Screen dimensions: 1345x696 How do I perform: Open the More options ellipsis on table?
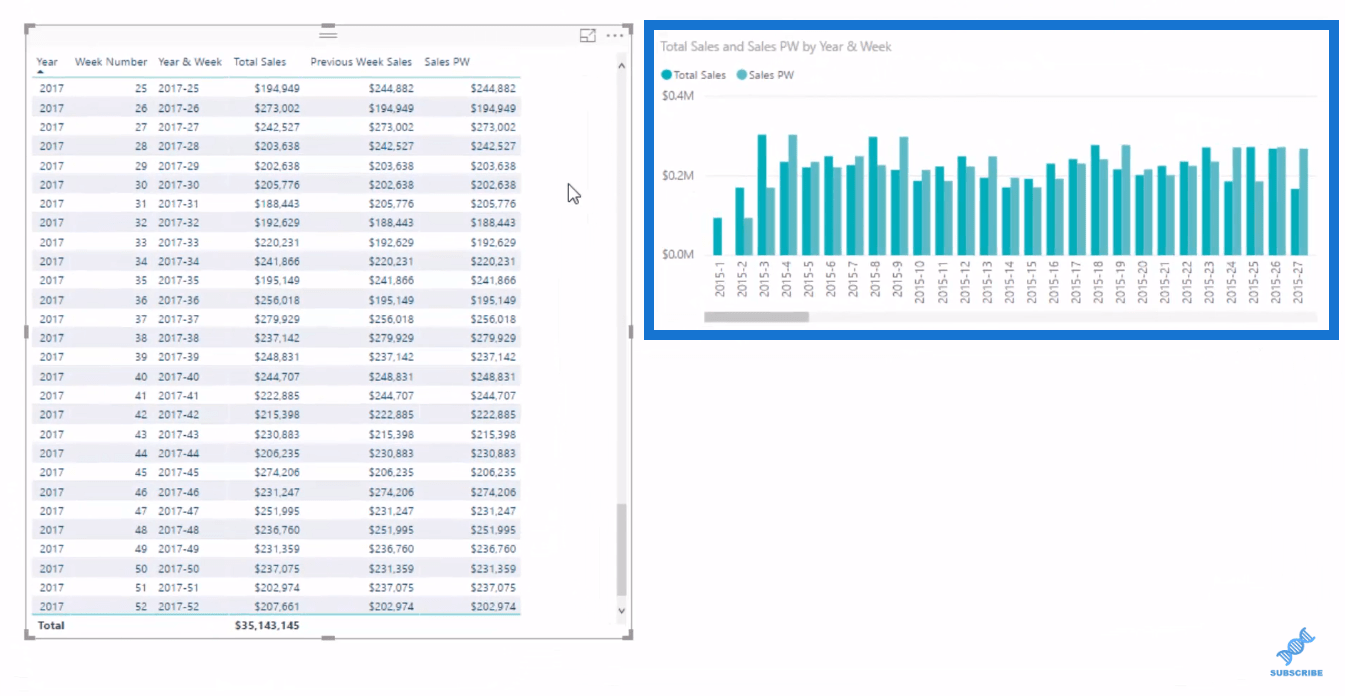(615, 35)
